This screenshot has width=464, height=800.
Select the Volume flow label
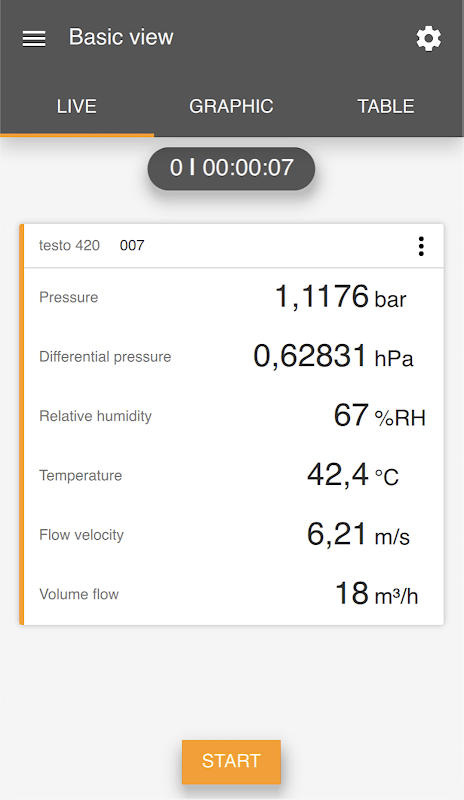pyautogui.click(x=79, y=594)
